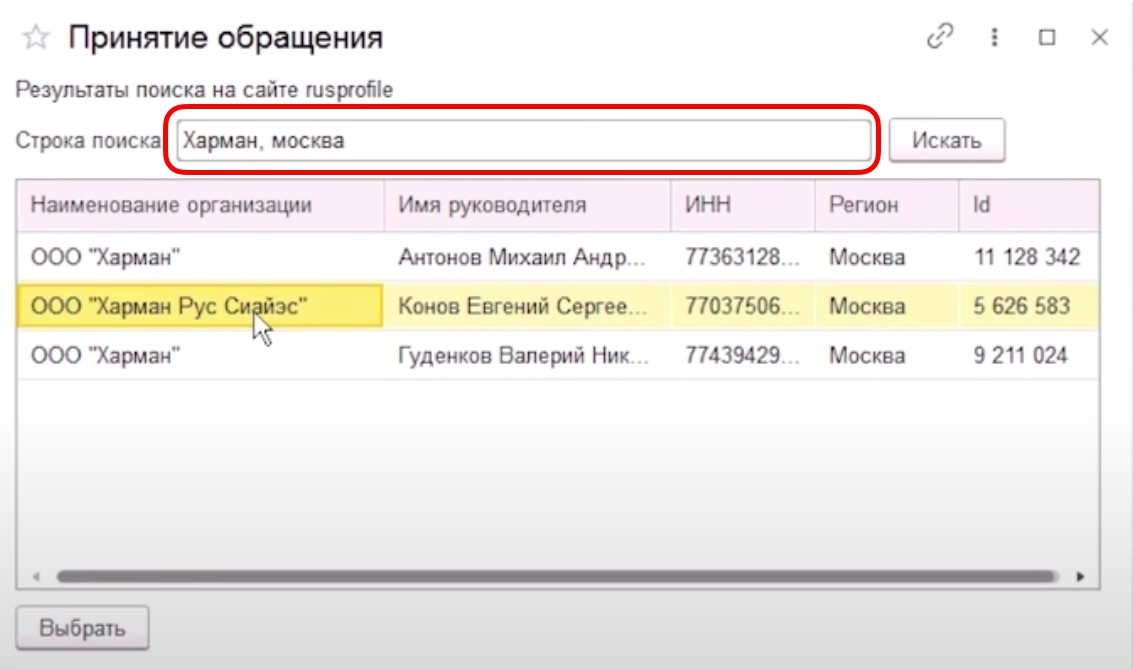
Task: Click the horizontal scrollbar thumb
Action: [x=556, y=577]
